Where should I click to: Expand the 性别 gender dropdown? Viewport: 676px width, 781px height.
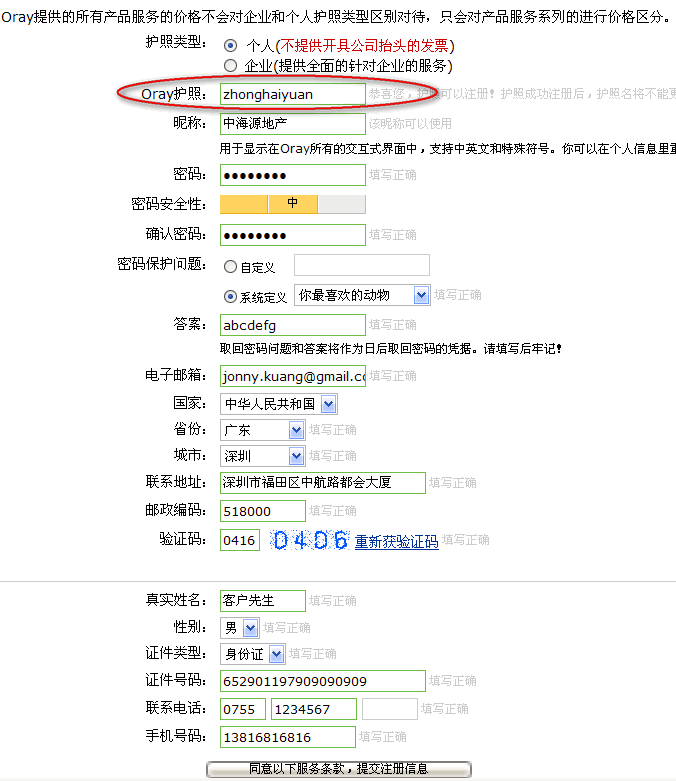coord(250,628)
